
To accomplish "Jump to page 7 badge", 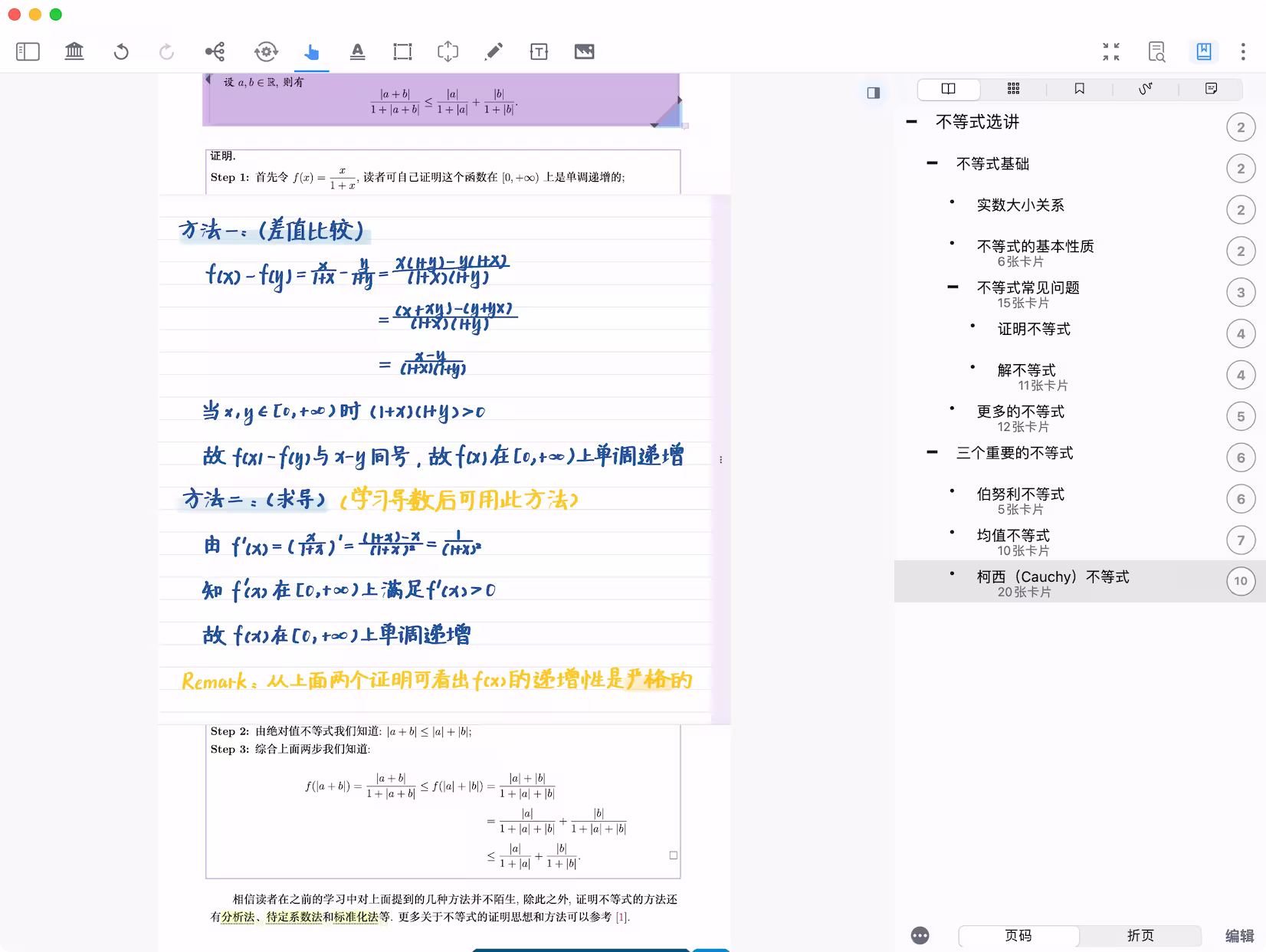I will 1241,540.
